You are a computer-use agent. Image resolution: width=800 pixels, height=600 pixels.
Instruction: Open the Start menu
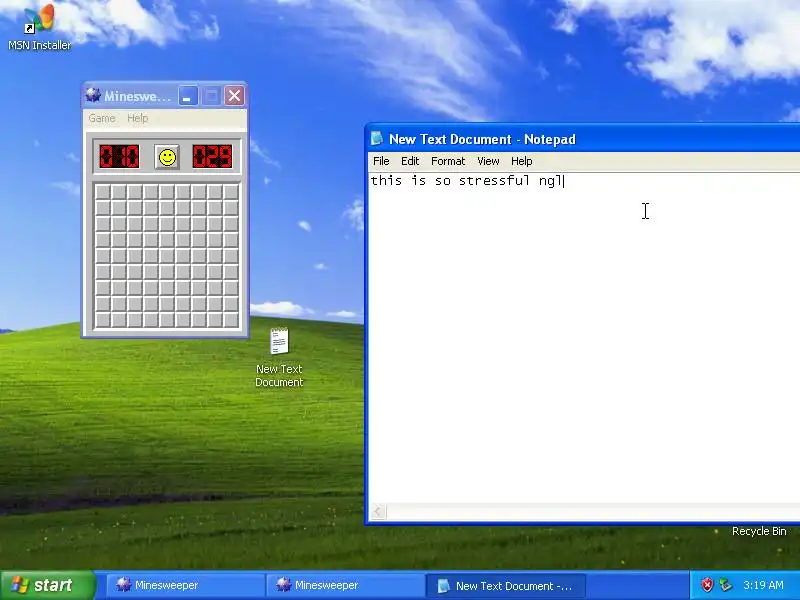[47, 585]
